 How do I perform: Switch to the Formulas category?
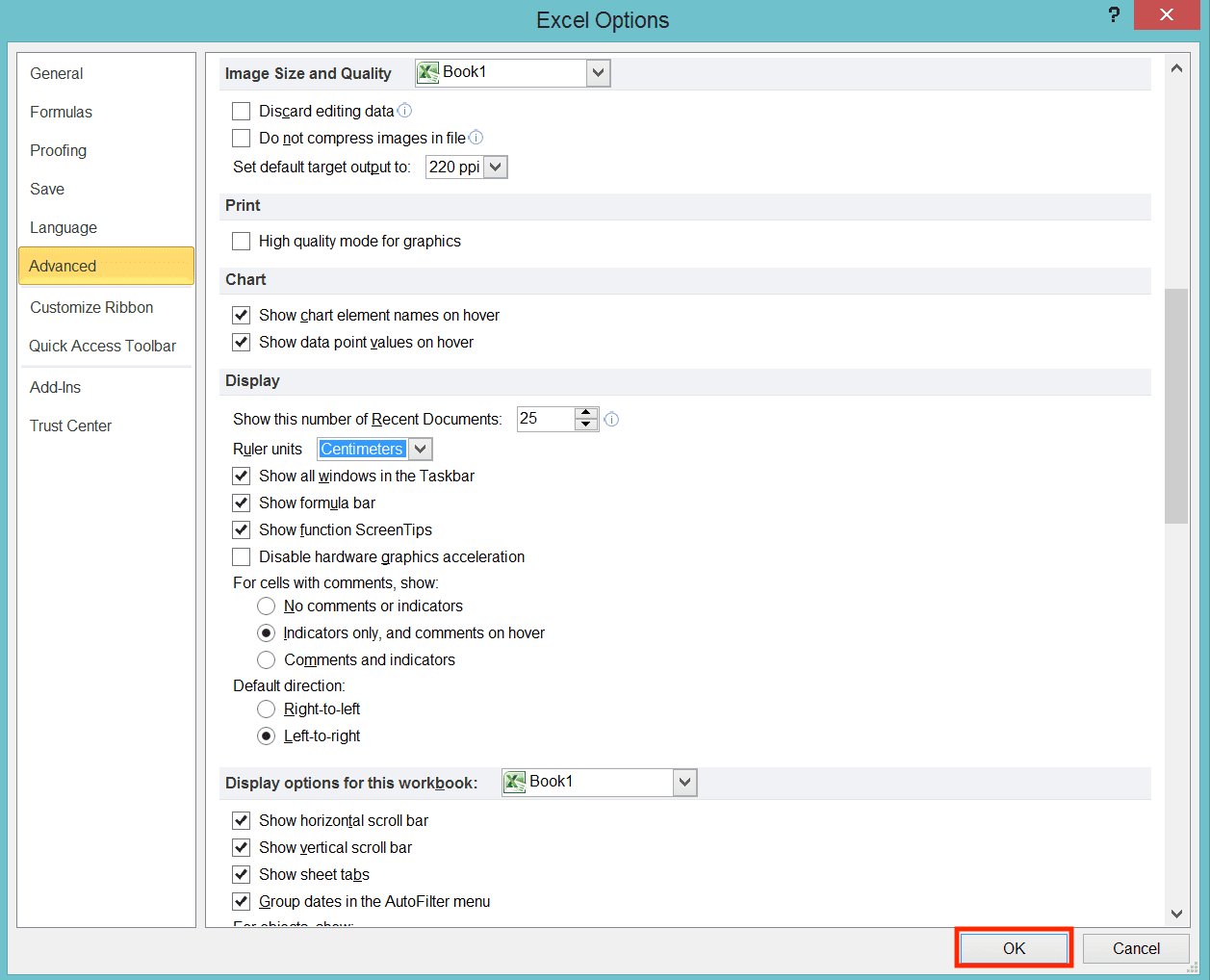pyautogui.click(x=61, y=112)
